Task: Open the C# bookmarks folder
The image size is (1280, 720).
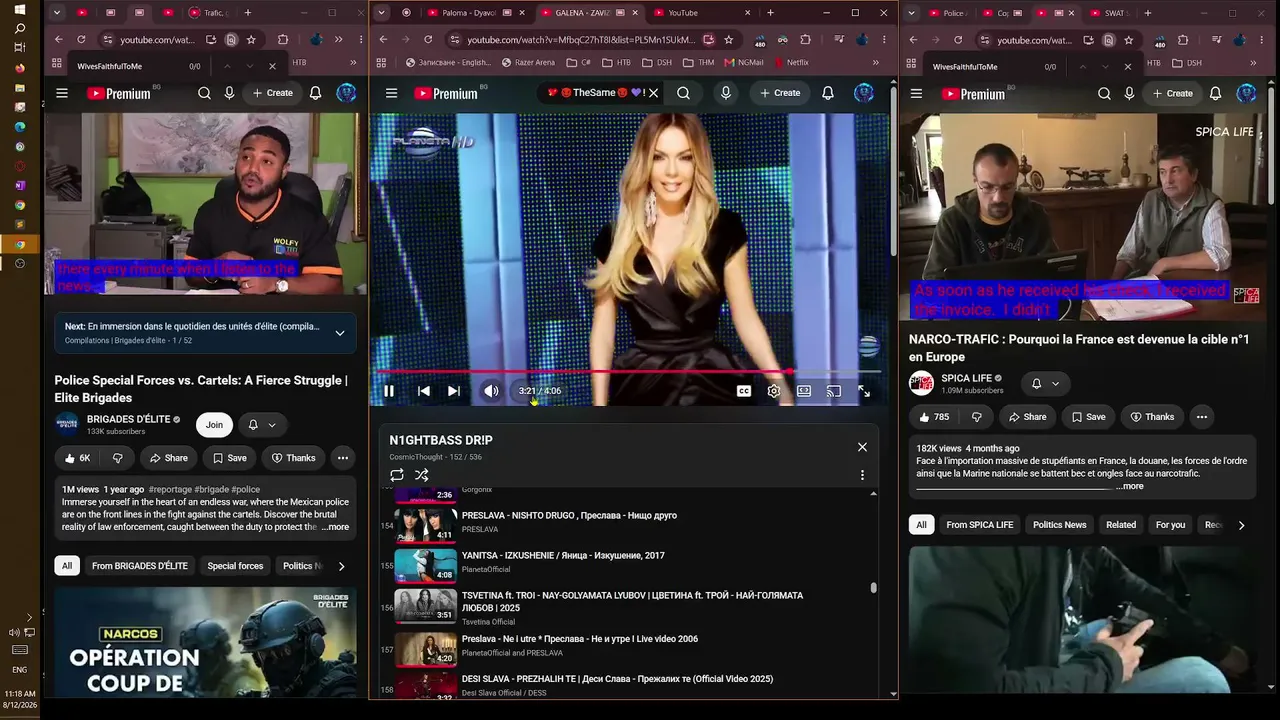Action: (579, 62)
